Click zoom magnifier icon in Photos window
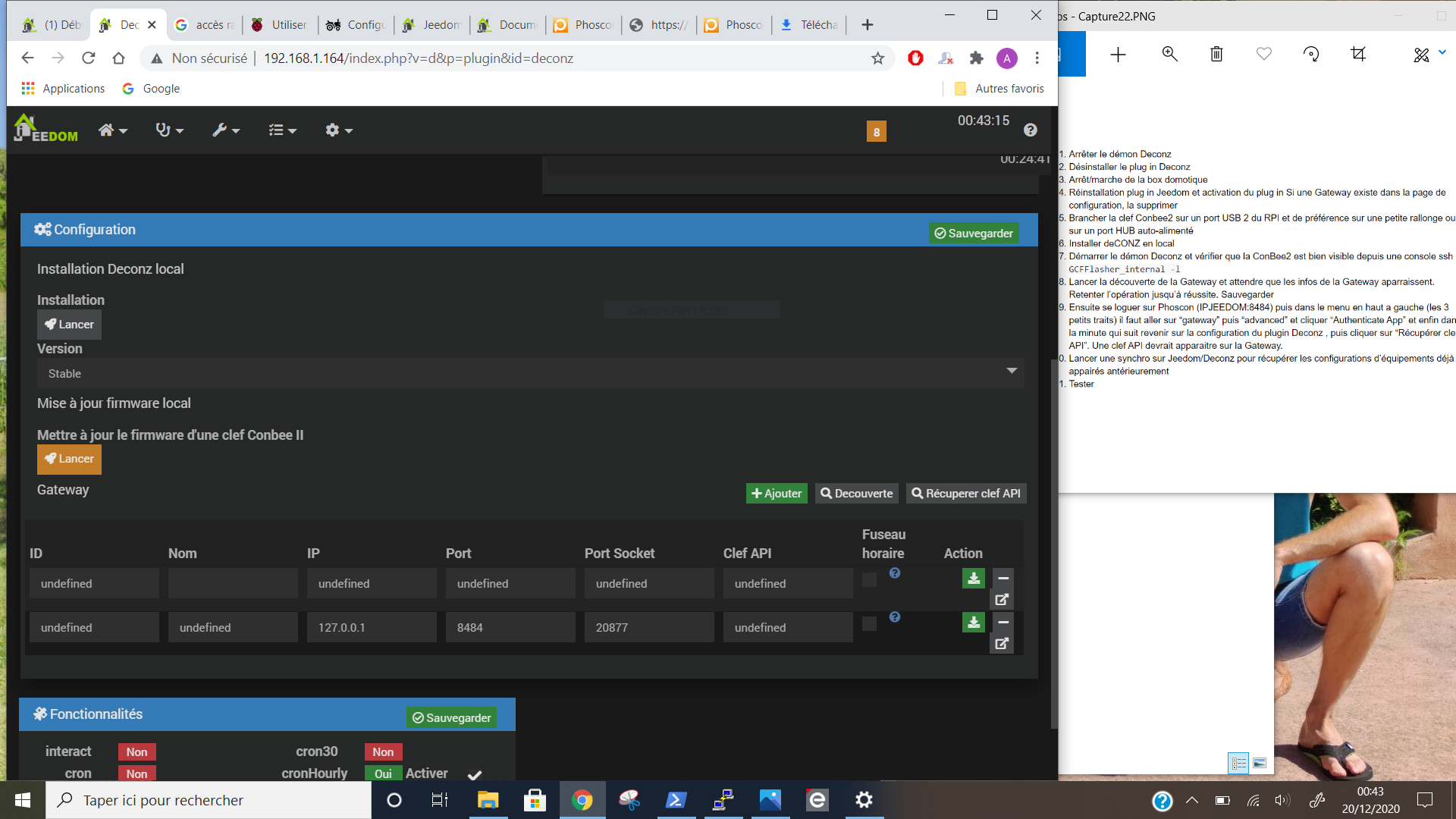This screenshot has height=819, width=1456. coord(1169,54)
